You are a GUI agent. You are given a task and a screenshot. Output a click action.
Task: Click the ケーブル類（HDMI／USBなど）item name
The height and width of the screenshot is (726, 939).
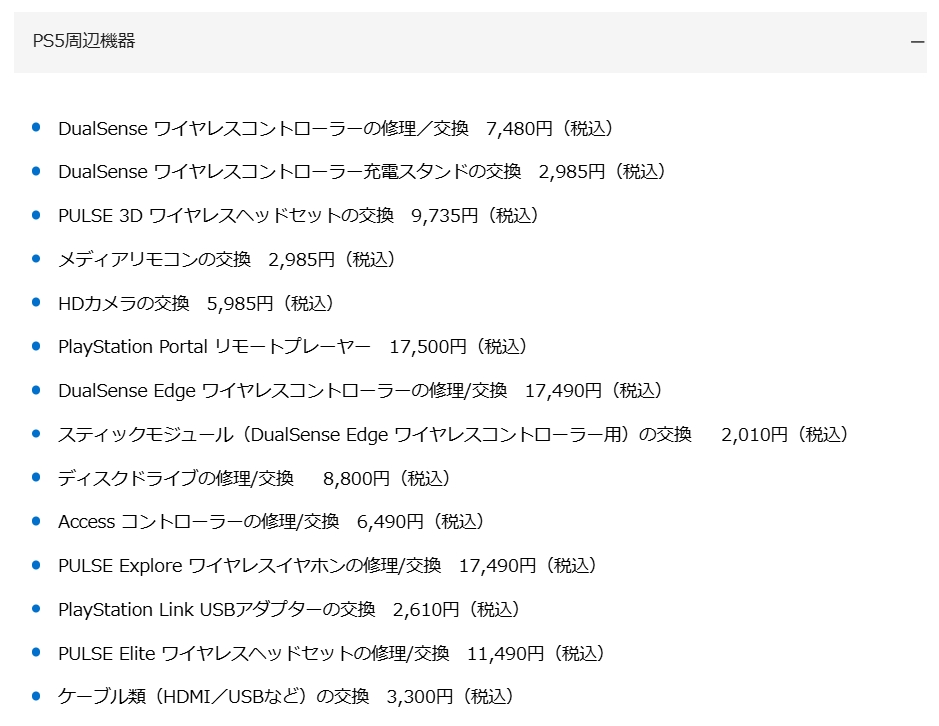click(x=213, y=697)
